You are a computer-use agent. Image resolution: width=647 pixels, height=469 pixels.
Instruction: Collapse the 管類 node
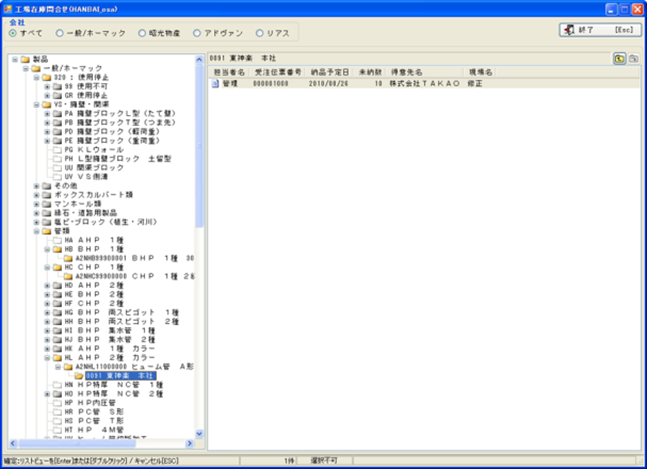coord(36,231)
